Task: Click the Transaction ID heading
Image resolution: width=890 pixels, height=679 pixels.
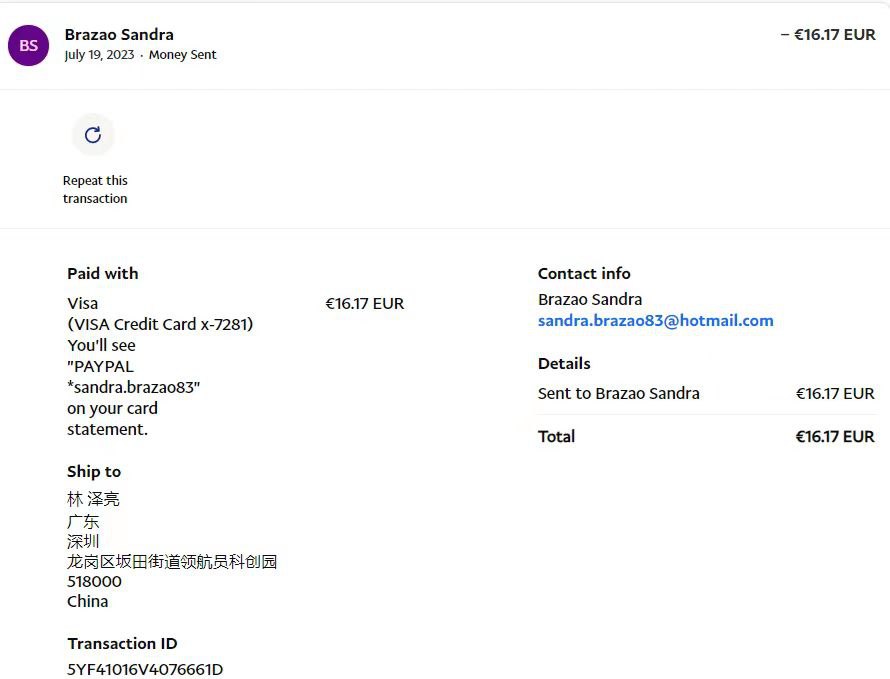Action: (x=122, y=643)
